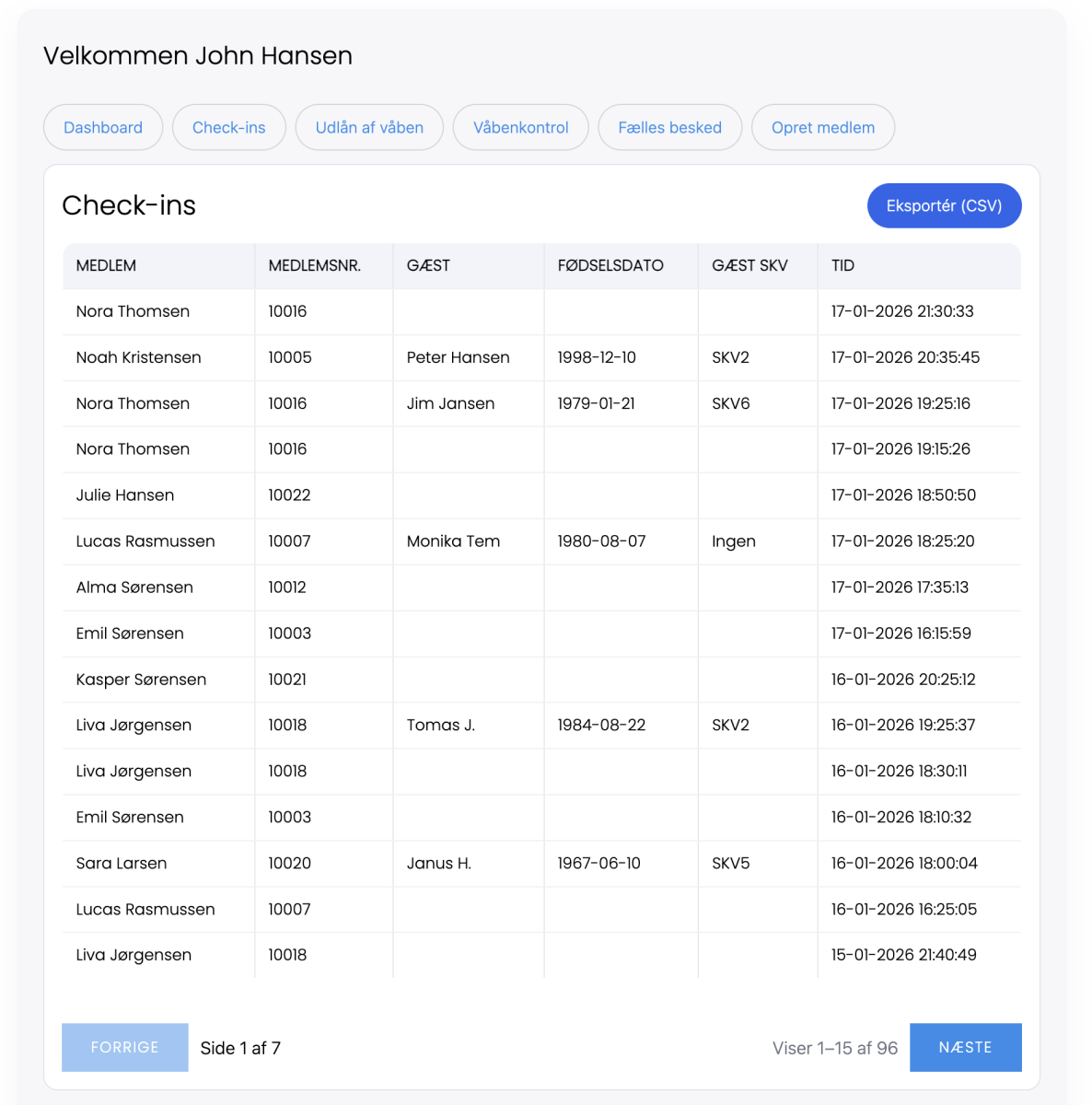Select the Noah Kristensen member row
The height and width of the screenshot is (1105, 1092).
pyautogui.click(x=138, y=357)
